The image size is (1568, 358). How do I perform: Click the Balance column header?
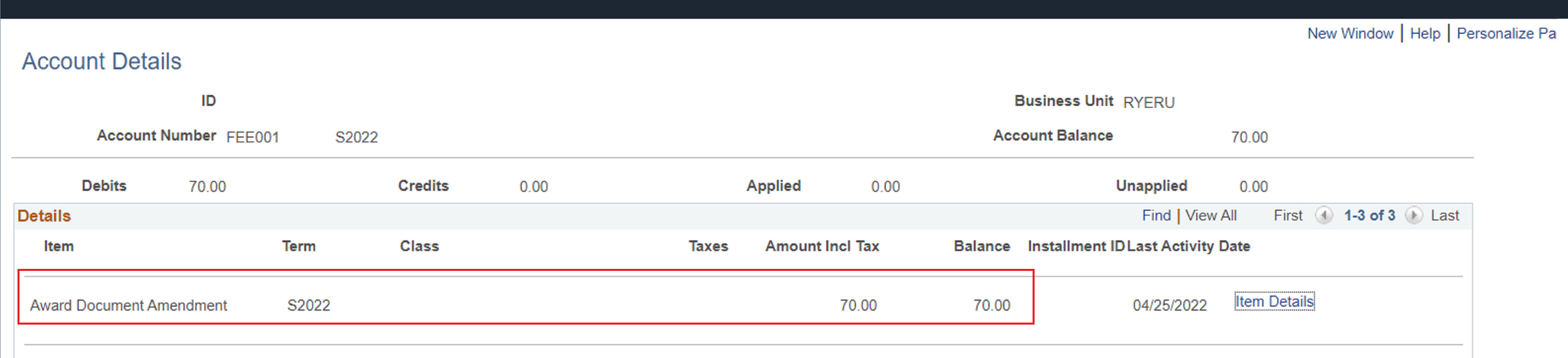981,247
